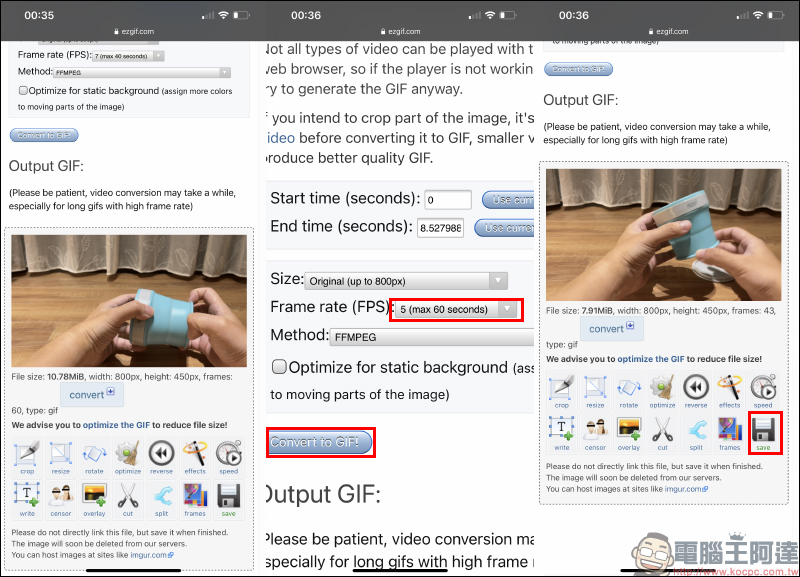800x577 pixels.
Task: Click Use current button beside Start time
Action: (508, 200)
